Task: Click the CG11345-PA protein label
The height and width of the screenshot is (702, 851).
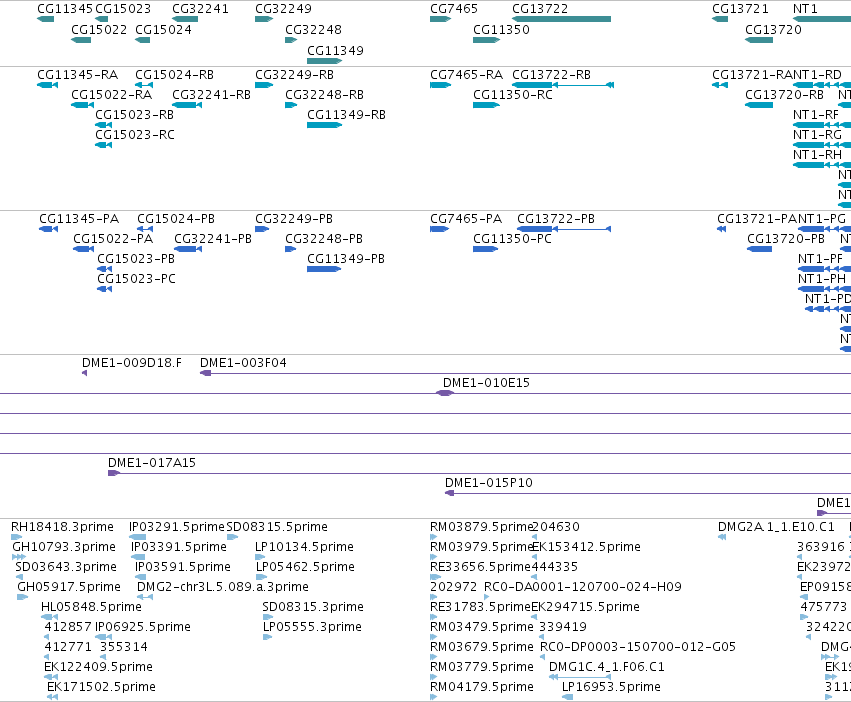Action: (x=79, y=219)
